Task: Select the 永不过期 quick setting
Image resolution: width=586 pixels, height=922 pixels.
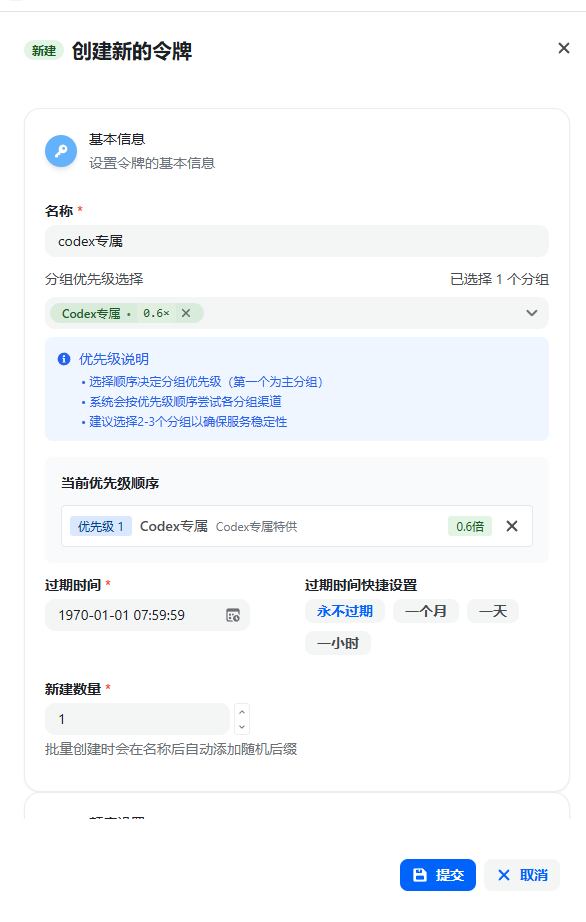Action: tap(345, 611)
